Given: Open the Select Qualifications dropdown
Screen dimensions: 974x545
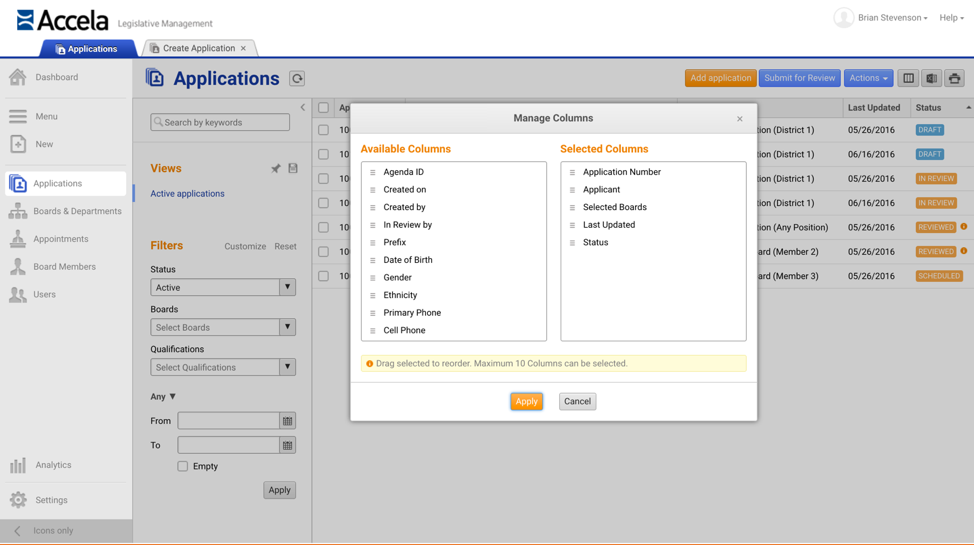Looking at the screenshot, I should pyautogui.click(x=223, y=367).
